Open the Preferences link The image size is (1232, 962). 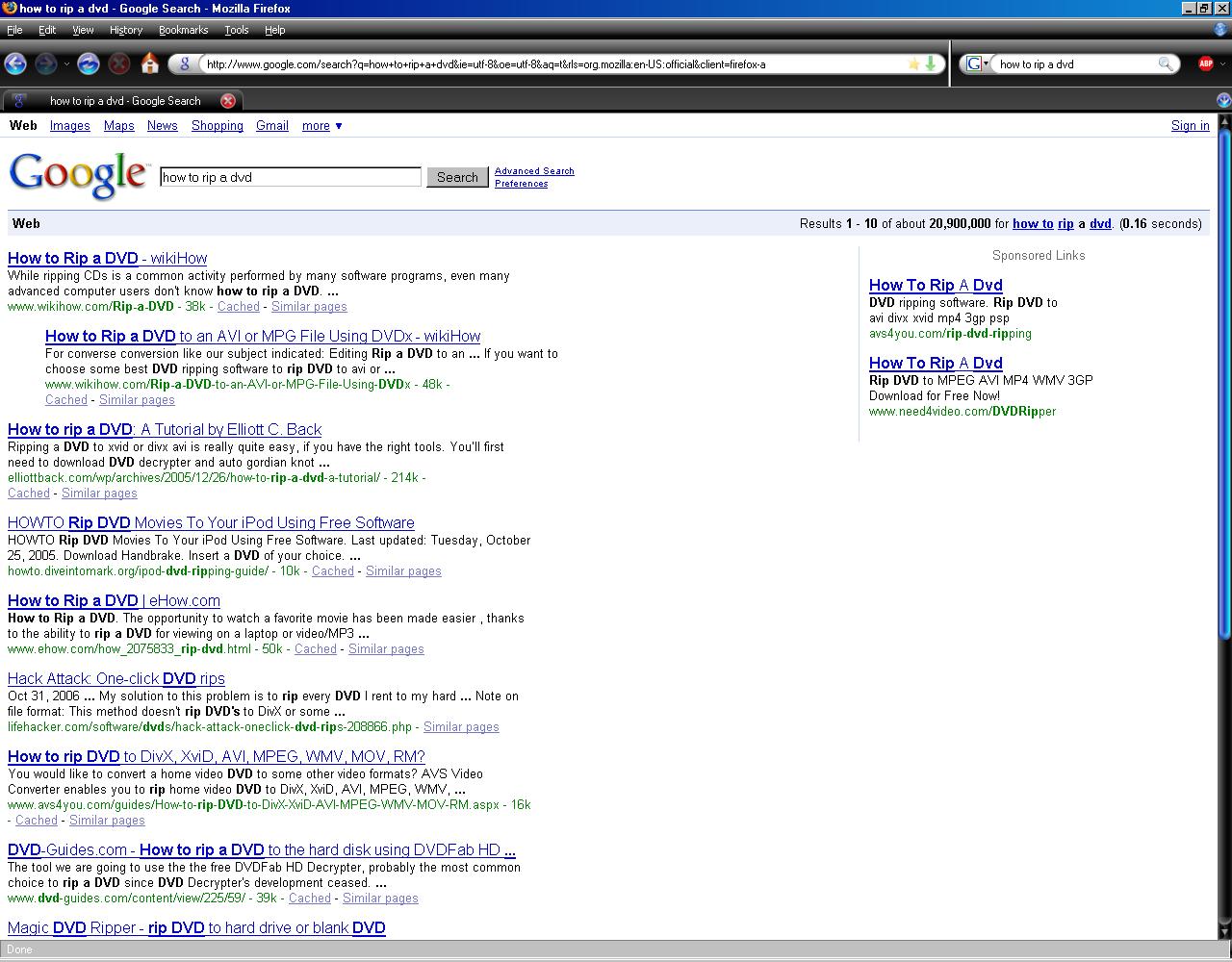point(521,184)
